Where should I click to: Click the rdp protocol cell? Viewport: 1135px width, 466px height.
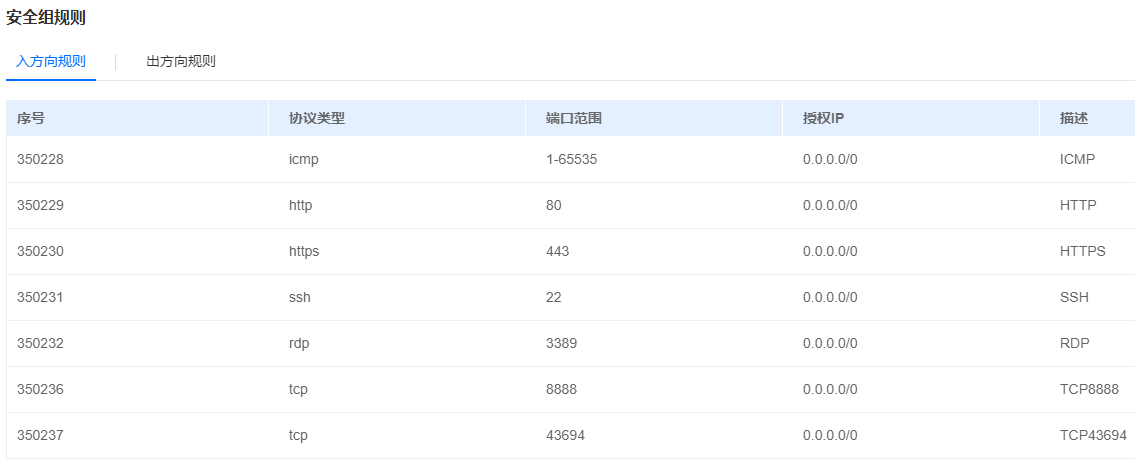(x=300, y=343)
